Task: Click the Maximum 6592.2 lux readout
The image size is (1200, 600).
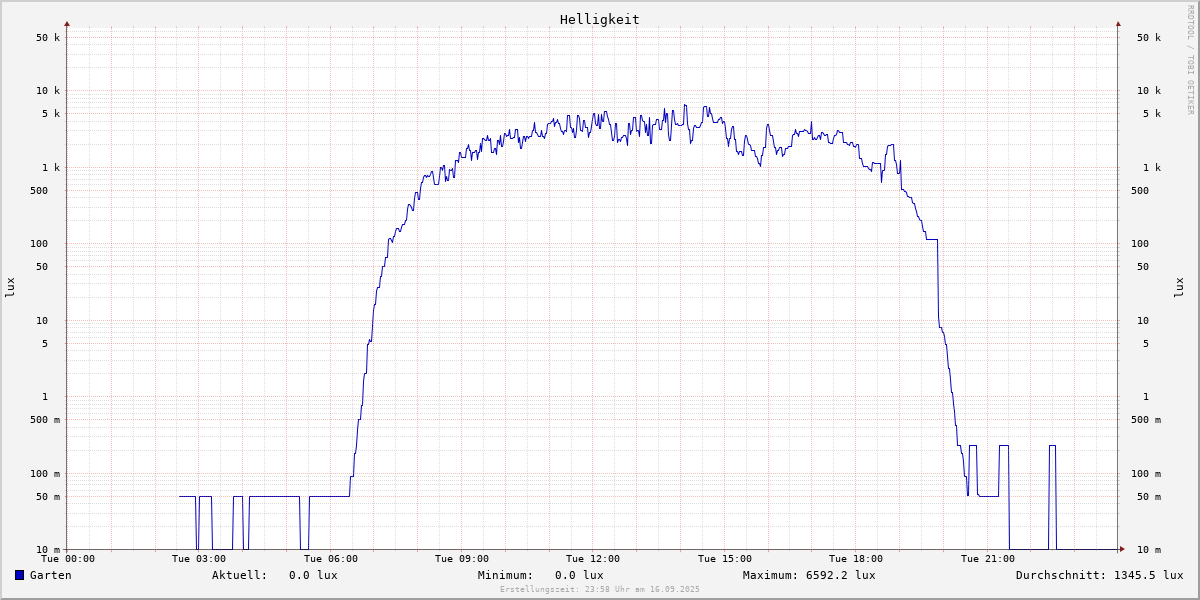Action: pyautogui.click(x=808, y=575)
